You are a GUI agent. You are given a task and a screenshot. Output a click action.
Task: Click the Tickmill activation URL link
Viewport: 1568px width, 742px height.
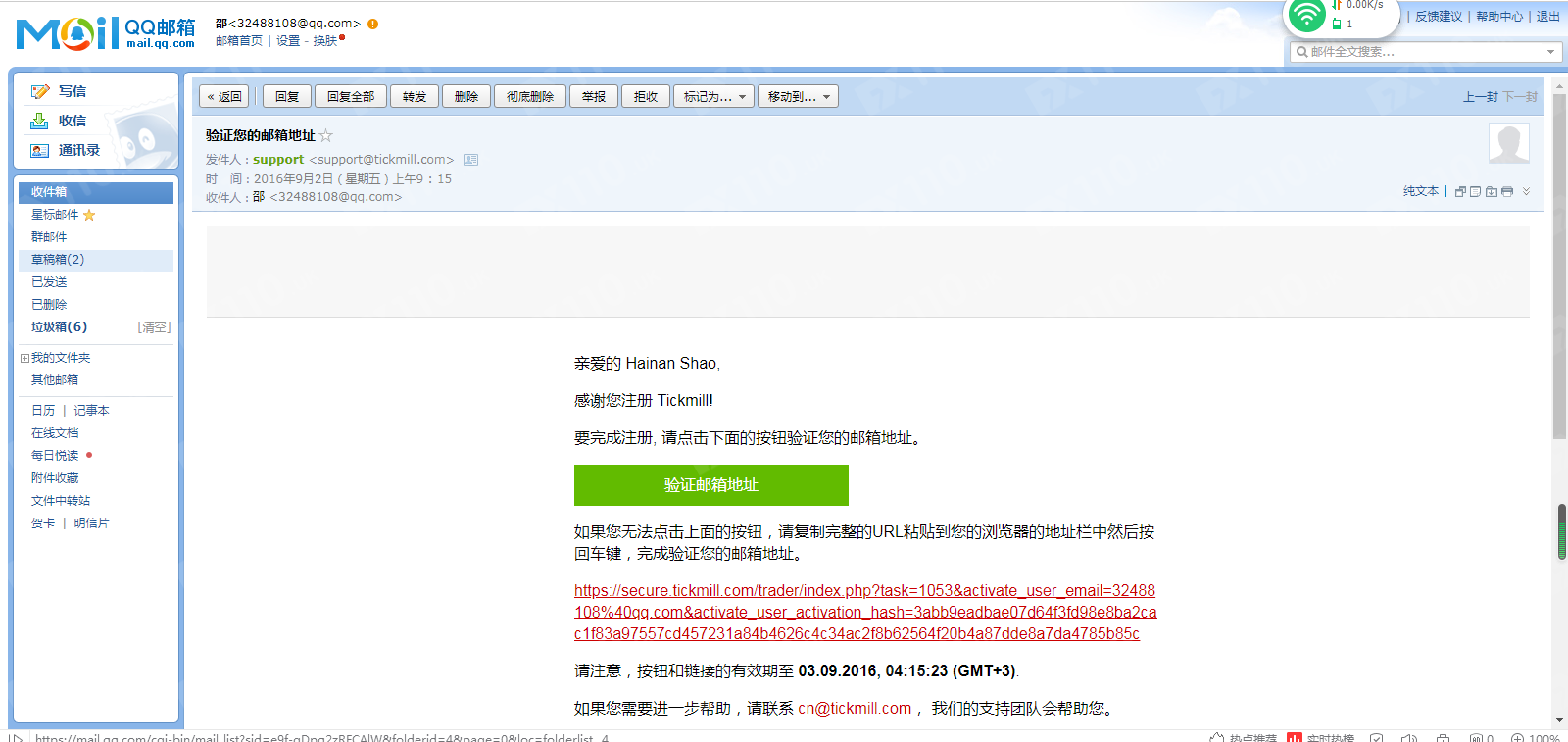pyautogui.click(x=865, y=613)
